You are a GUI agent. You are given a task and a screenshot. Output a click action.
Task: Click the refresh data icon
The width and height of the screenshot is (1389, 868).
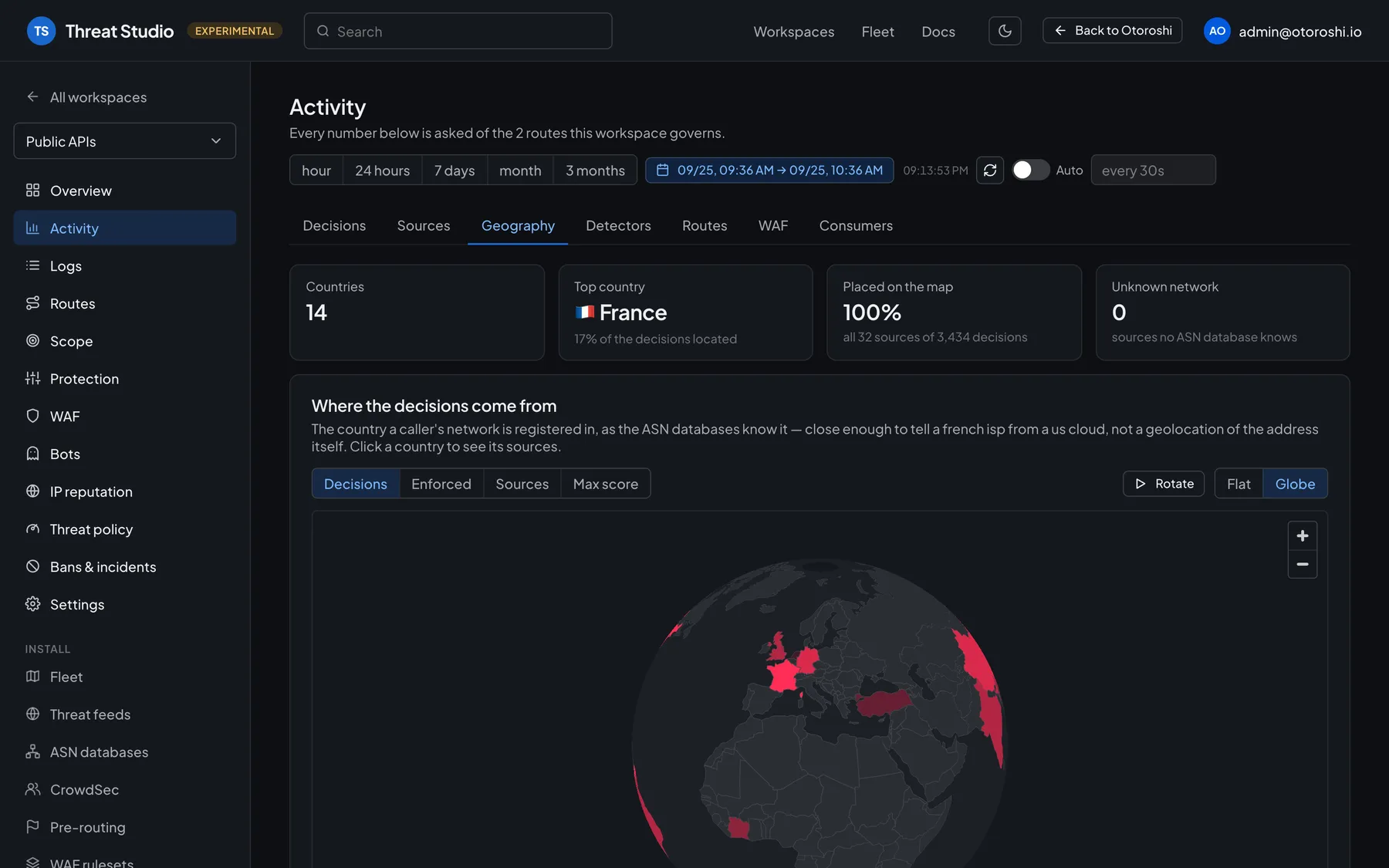click(x=990, y=170)
